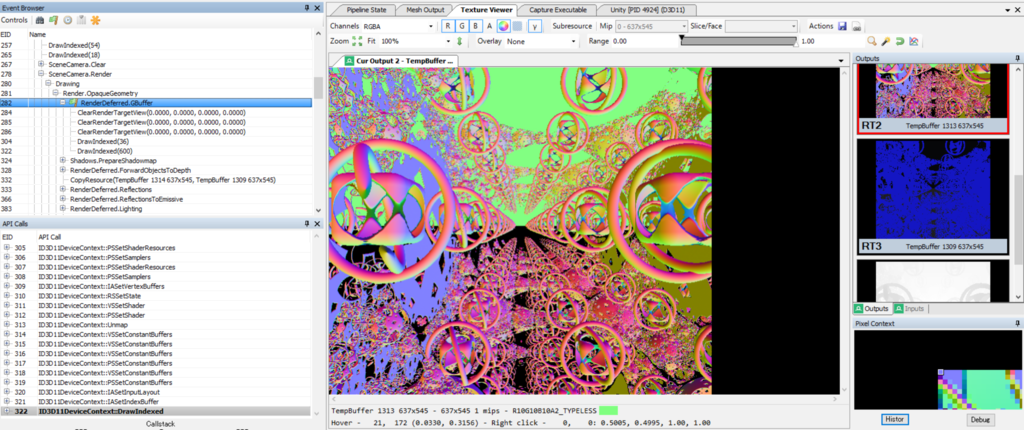Click the green zoom-to-fit arrows icon
The image size is (1024, 430).
pos(357,41)
